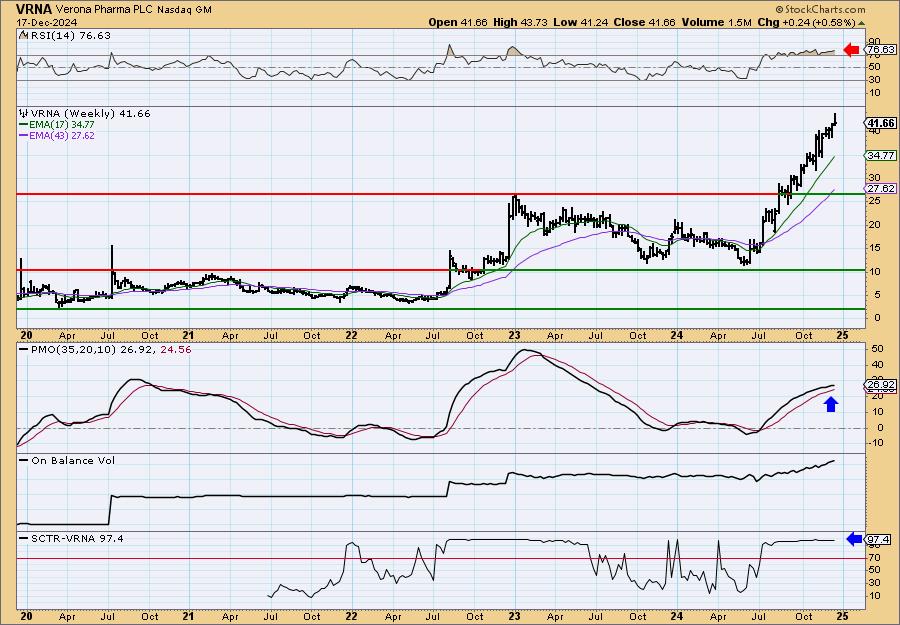Click the VRNA ticker symbol in the chart title
The width and height of the screenshot is (900, 625).
pos(34,9)
